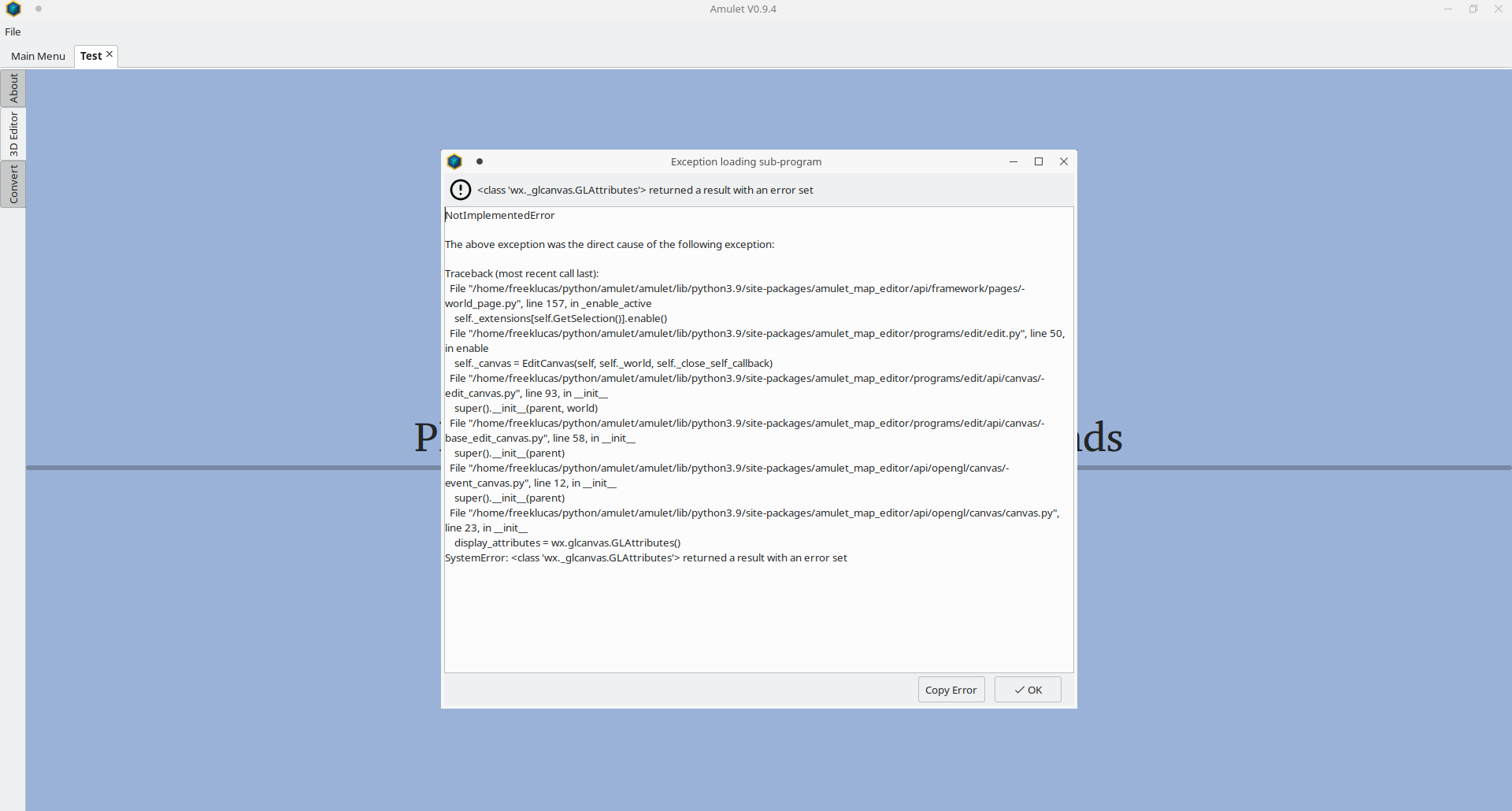1512x811 pixels.
Task: Restore the Amulet main window
Action: tap(1473, 9)
